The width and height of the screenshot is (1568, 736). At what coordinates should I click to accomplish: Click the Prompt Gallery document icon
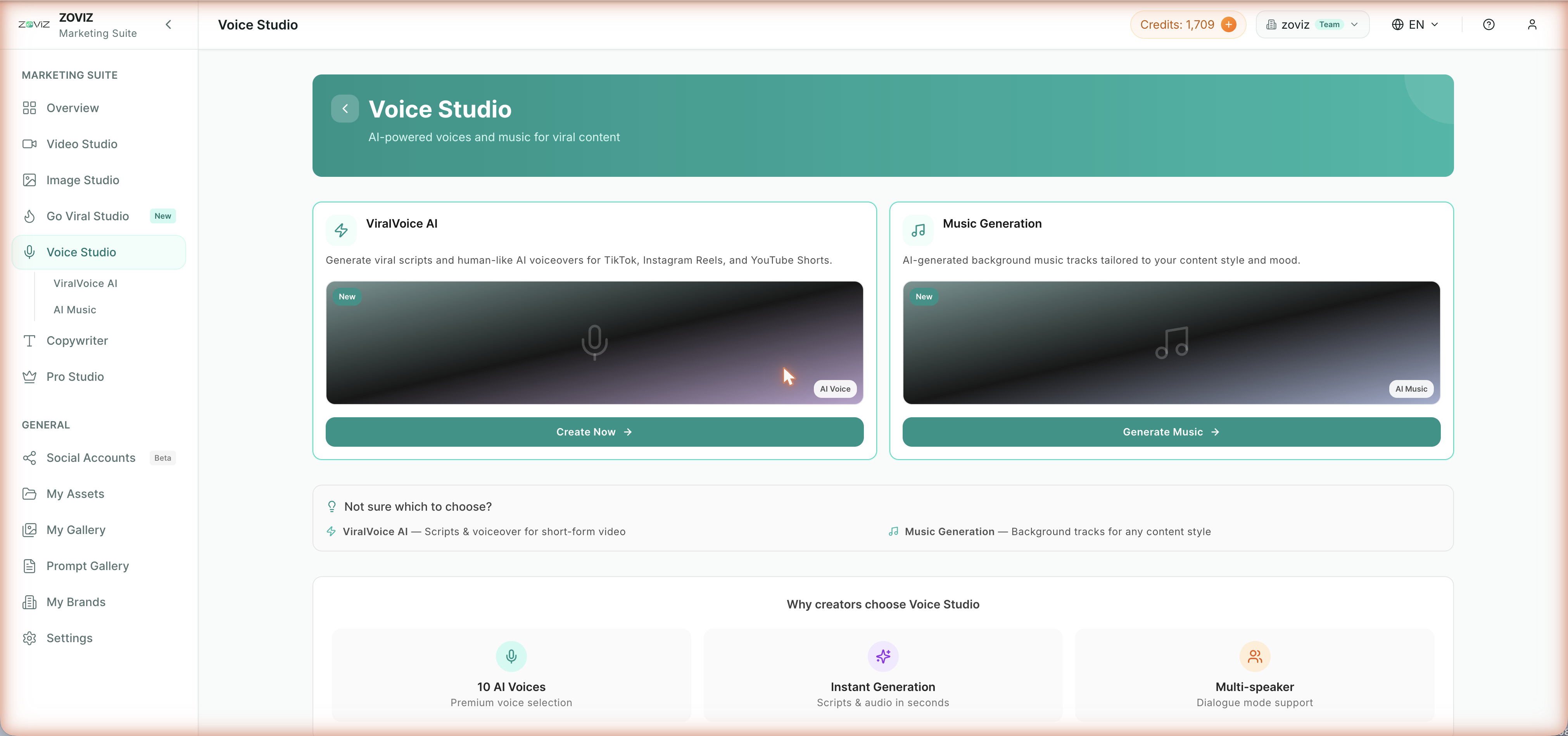tap(29, 566)
